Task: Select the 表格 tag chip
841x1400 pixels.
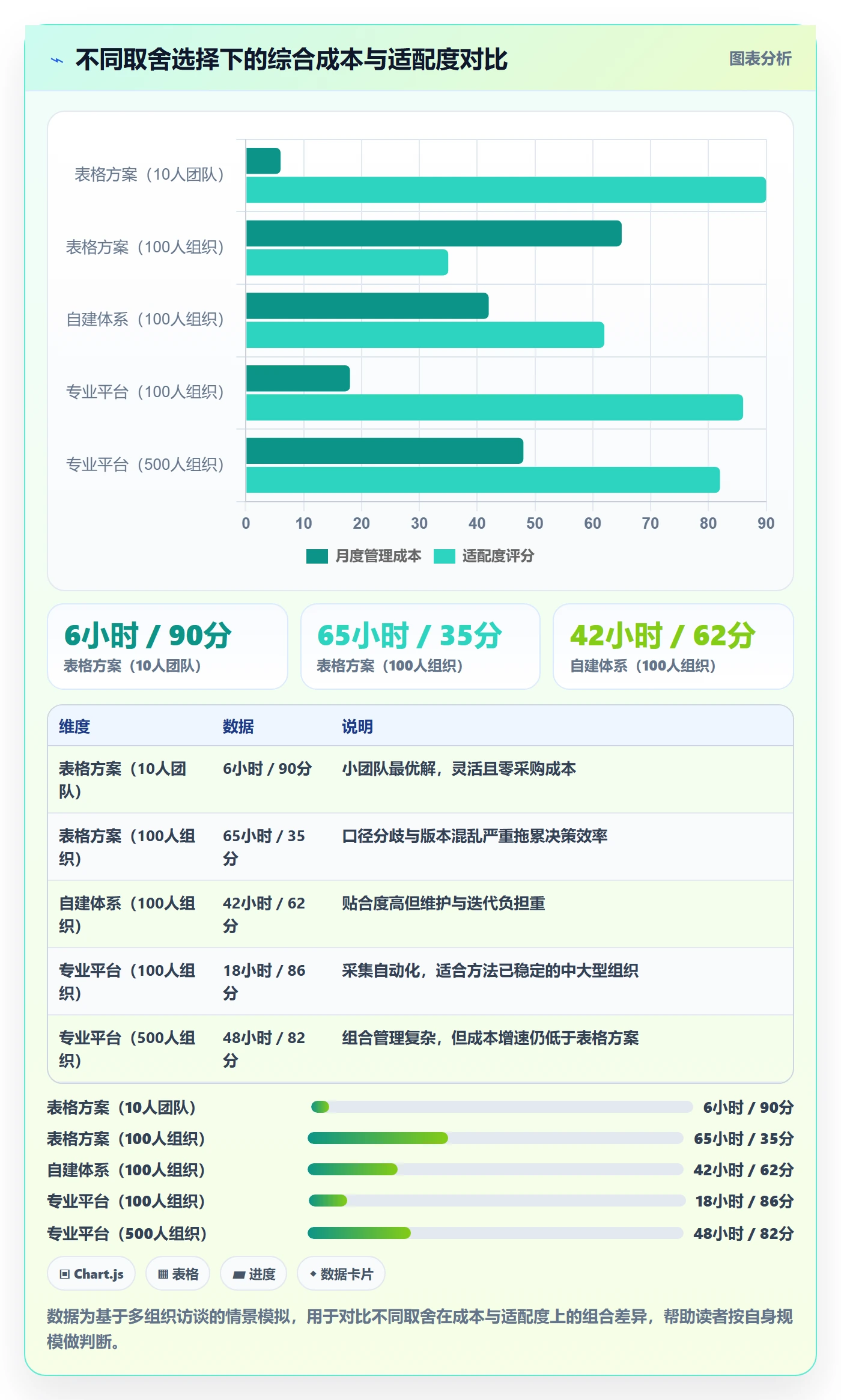Action: pos(178,1274)
